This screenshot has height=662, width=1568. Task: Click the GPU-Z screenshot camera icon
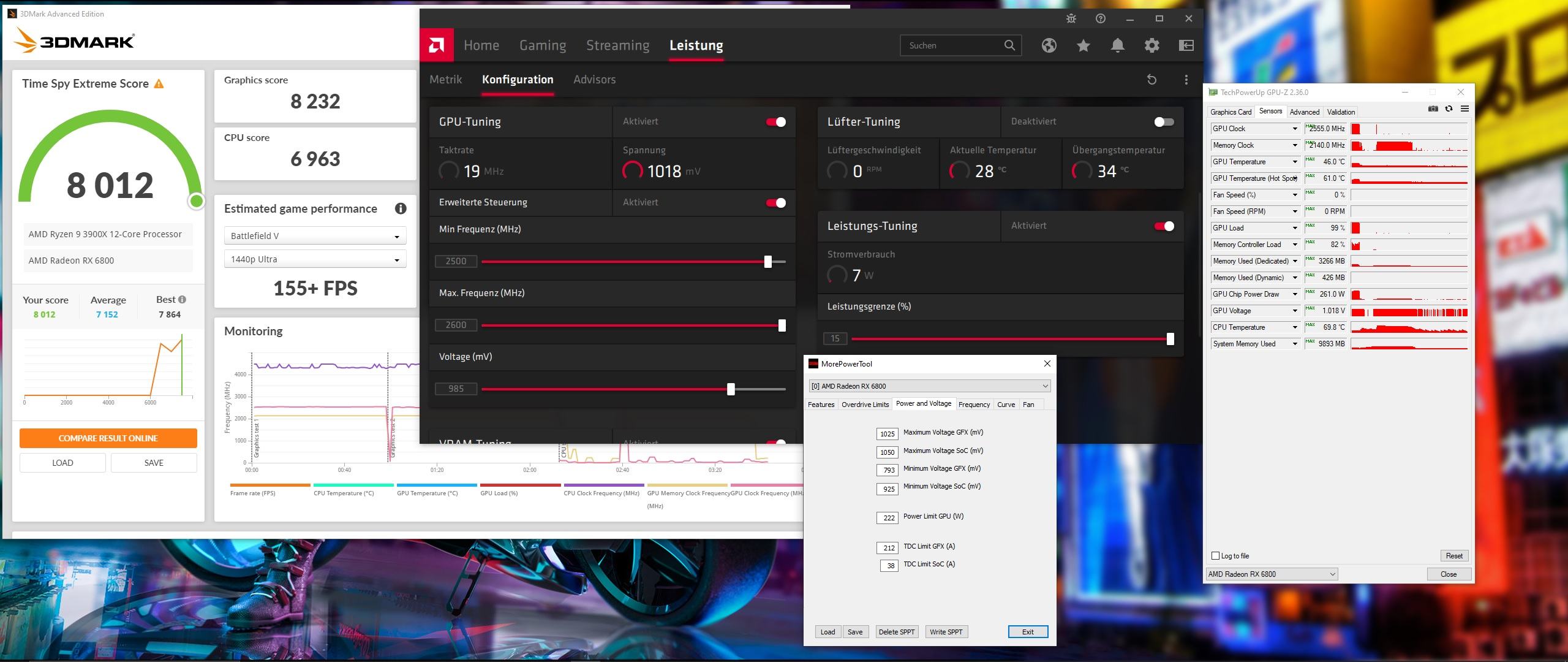click(x=1433, y=108)
